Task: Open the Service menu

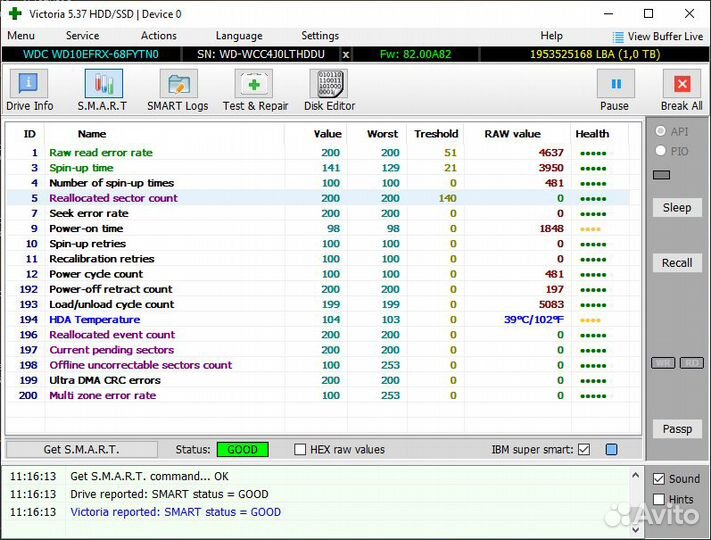Action: [82, 36]
